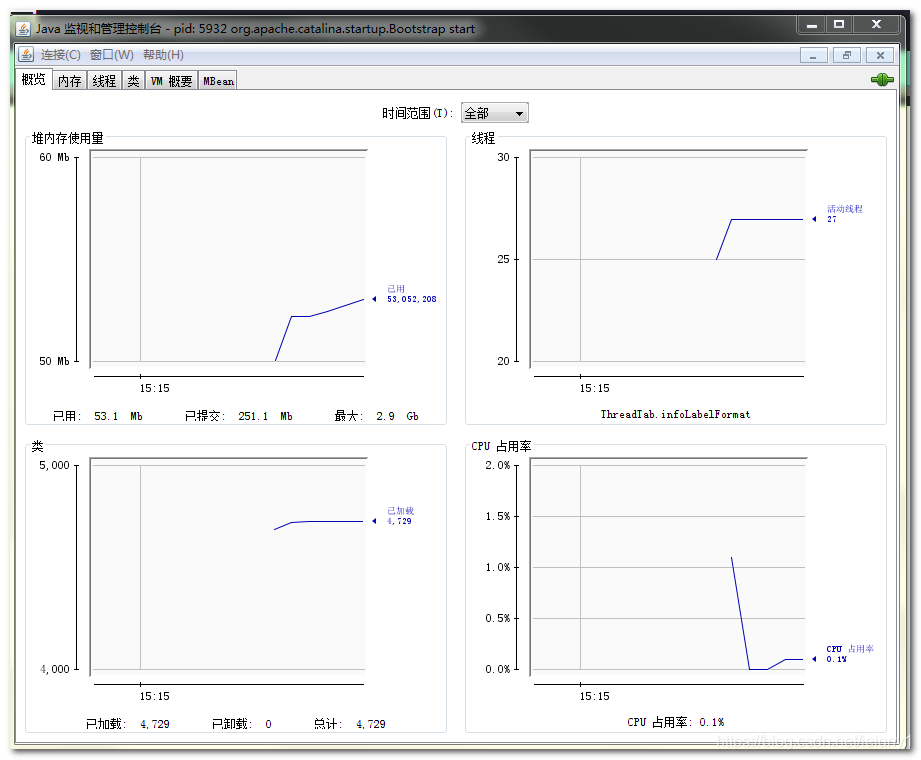
Task: Click the Java icon beside the 连接 menu
Action: 26,55
